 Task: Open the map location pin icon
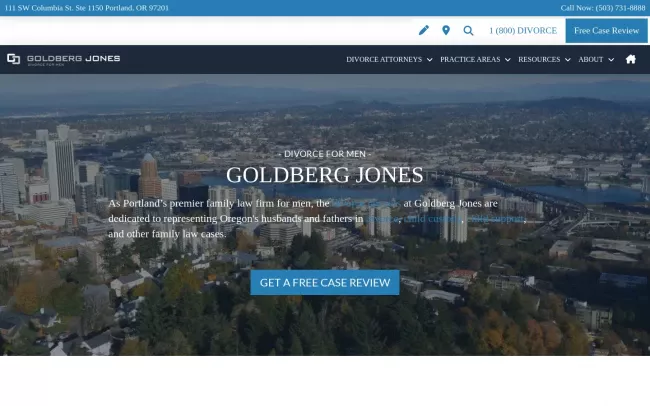click(x=446, y=30)
